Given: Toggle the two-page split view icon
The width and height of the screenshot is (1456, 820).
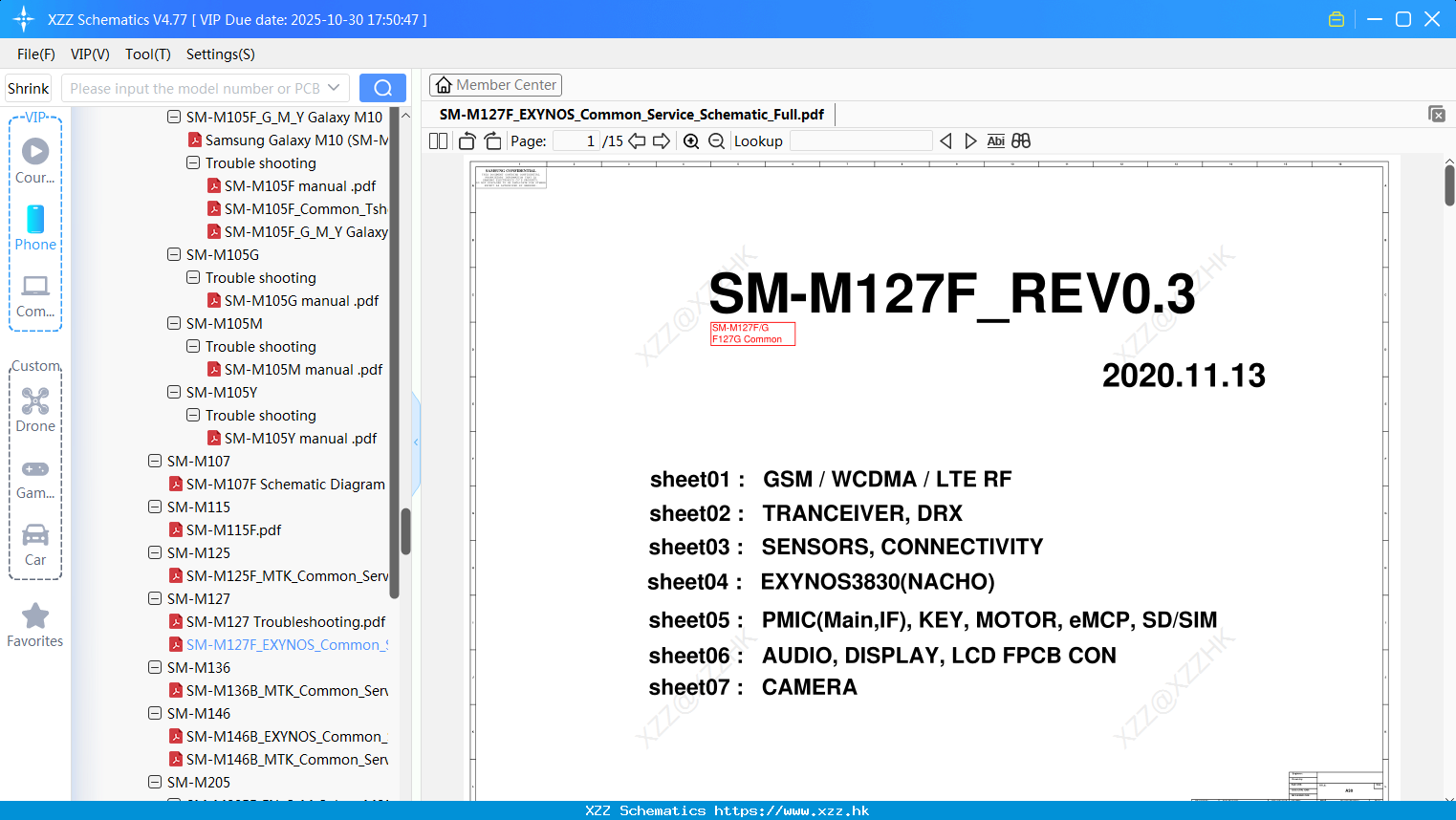Looking at the screenshot, I should 438,141.
